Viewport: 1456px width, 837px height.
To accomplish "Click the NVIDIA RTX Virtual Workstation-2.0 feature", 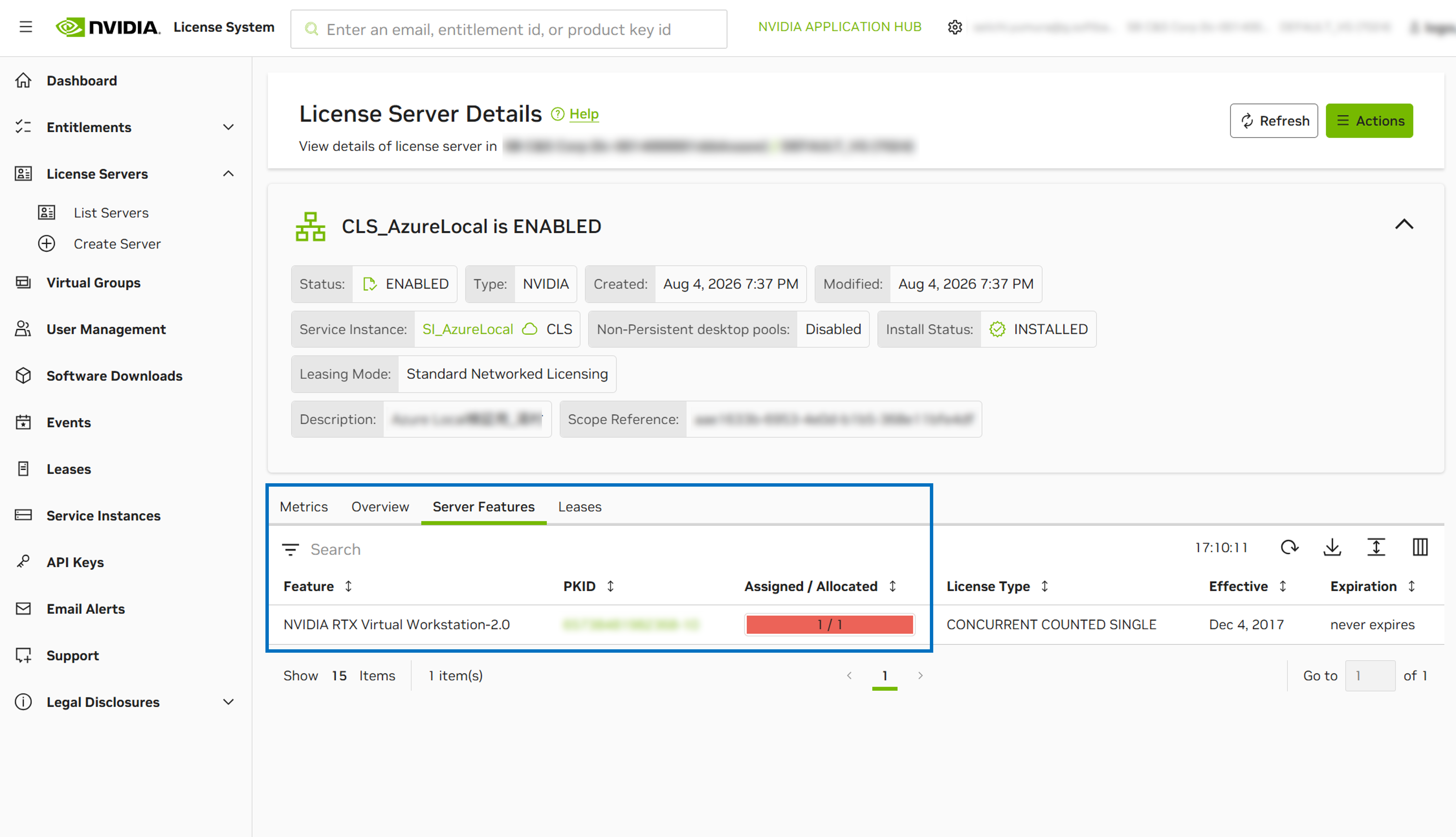I will [x=397, y=624].
